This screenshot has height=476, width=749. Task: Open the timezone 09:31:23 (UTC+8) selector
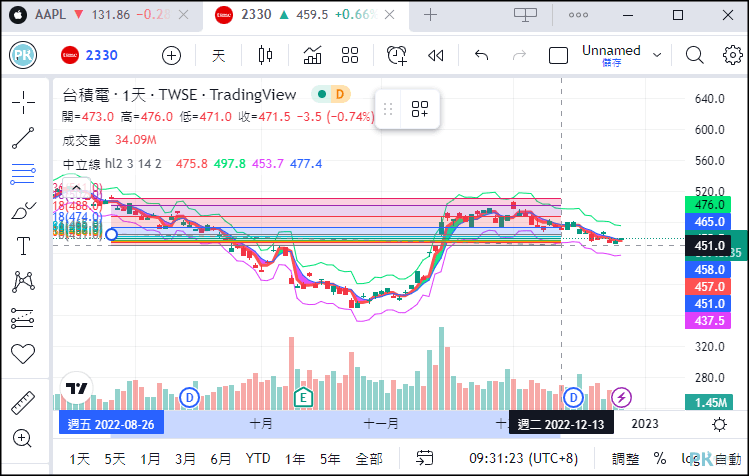coord(523,458)
